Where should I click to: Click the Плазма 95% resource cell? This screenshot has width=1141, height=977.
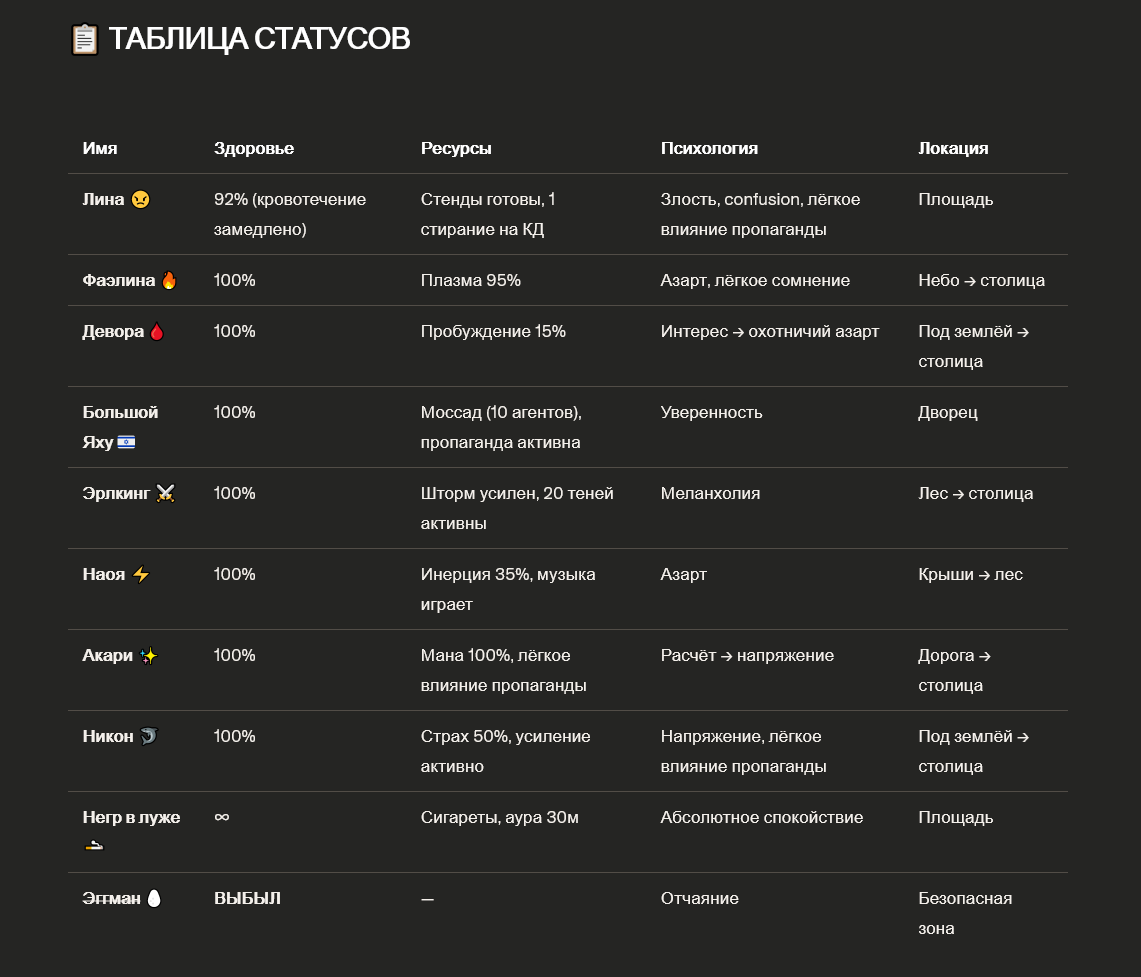pos(471,280)
